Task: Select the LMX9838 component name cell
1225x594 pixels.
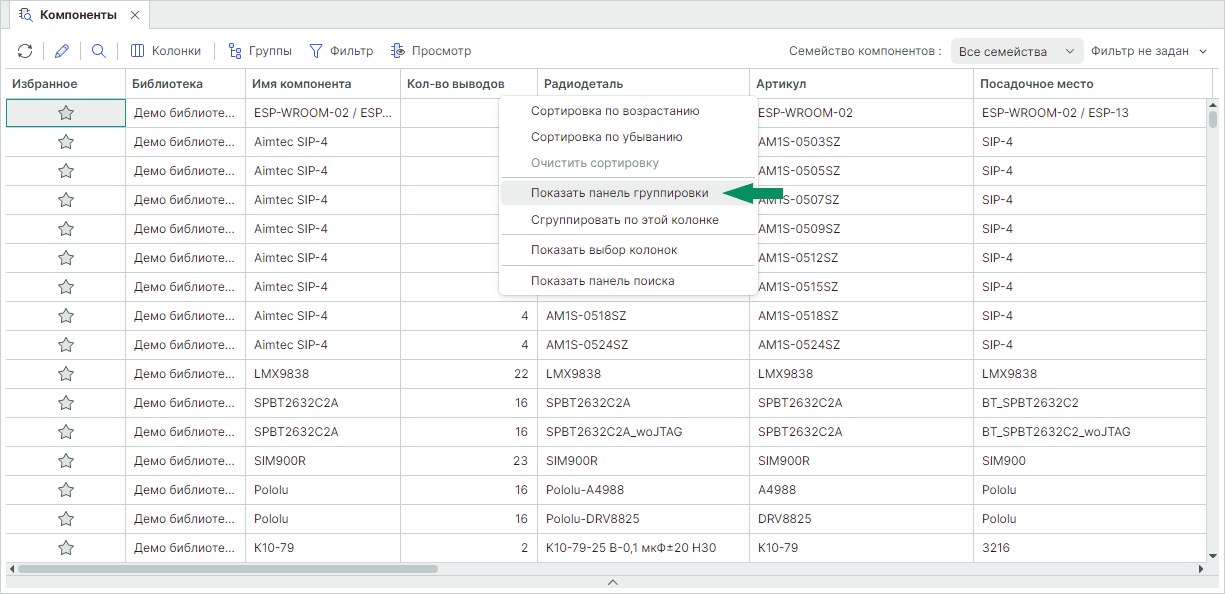Action: coord(323,374)
